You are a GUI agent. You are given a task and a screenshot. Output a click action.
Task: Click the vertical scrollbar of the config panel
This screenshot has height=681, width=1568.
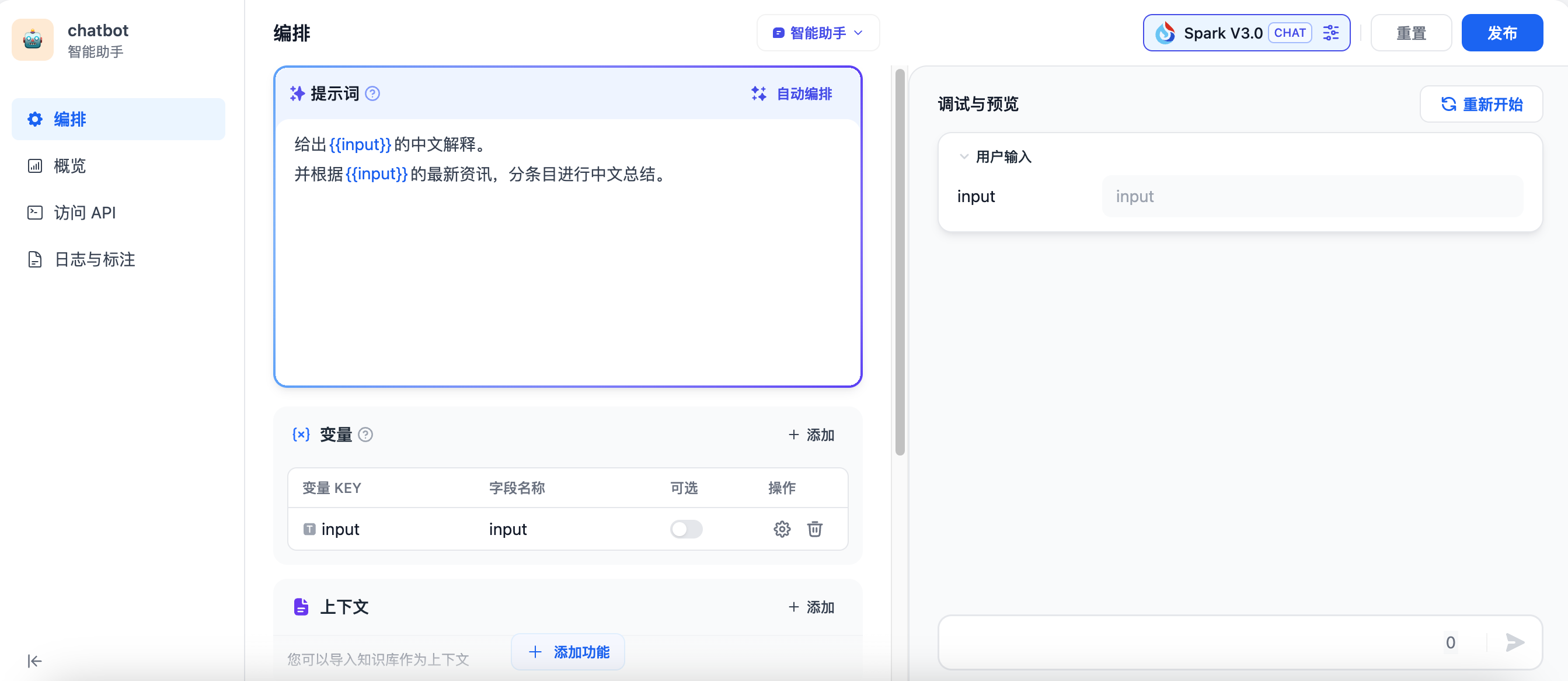coord(900,262)
